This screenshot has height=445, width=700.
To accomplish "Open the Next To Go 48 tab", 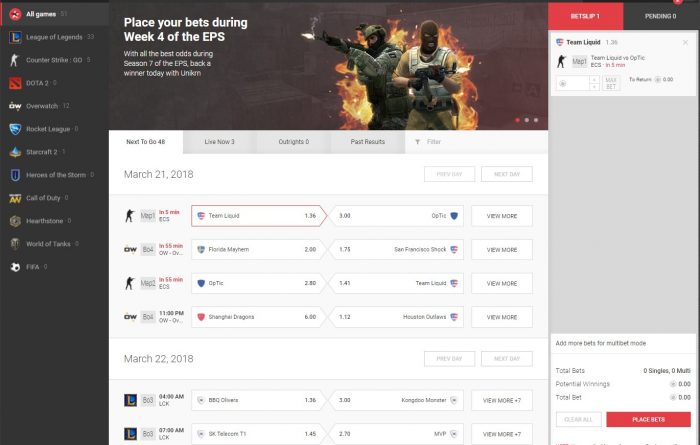I will (146, 142).
